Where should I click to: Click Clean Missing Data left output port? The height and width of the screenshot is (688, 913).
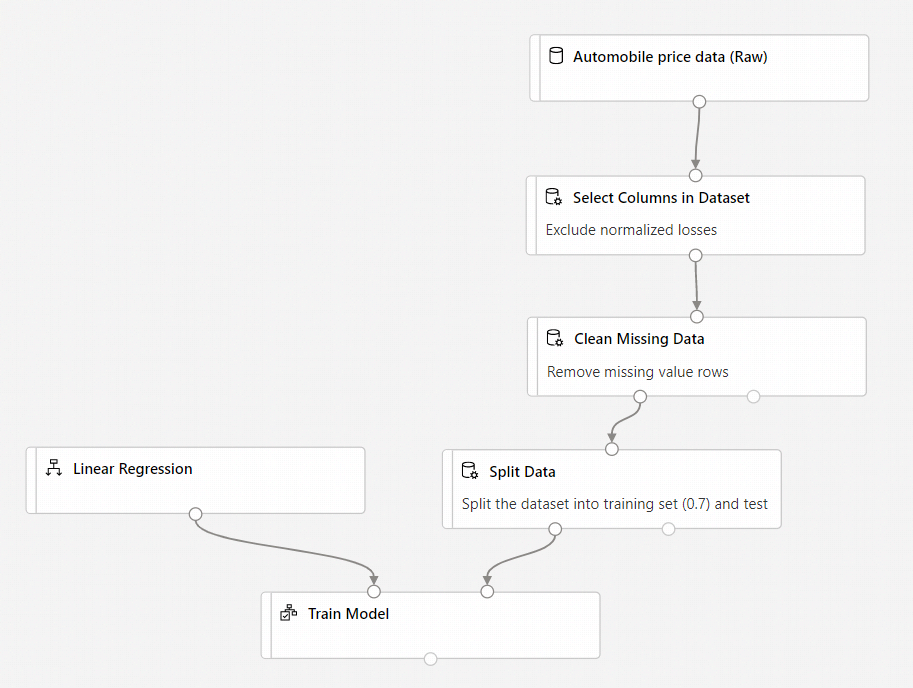tap(640, 397)
